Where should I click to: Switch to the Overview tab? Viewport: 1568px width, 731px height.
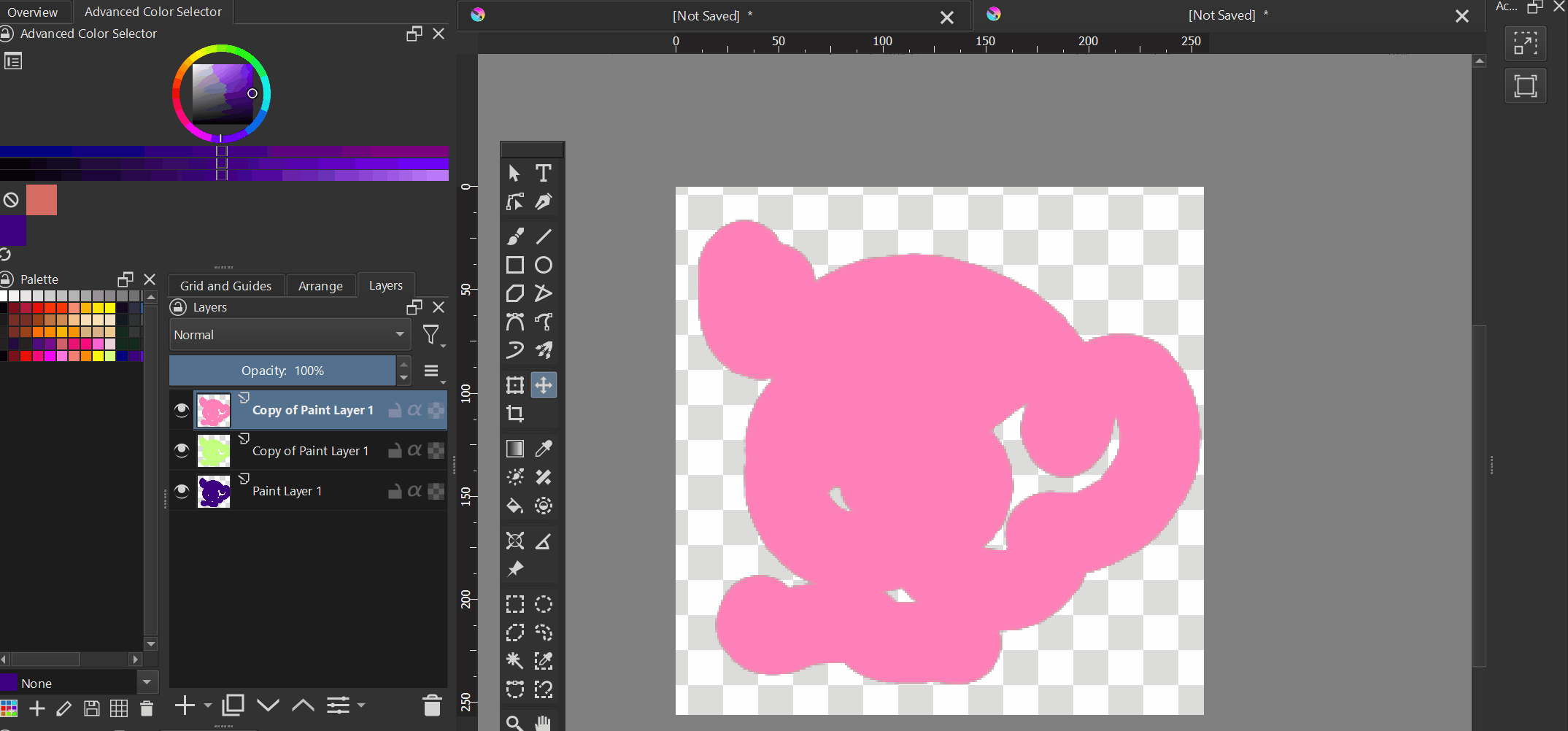32,12
